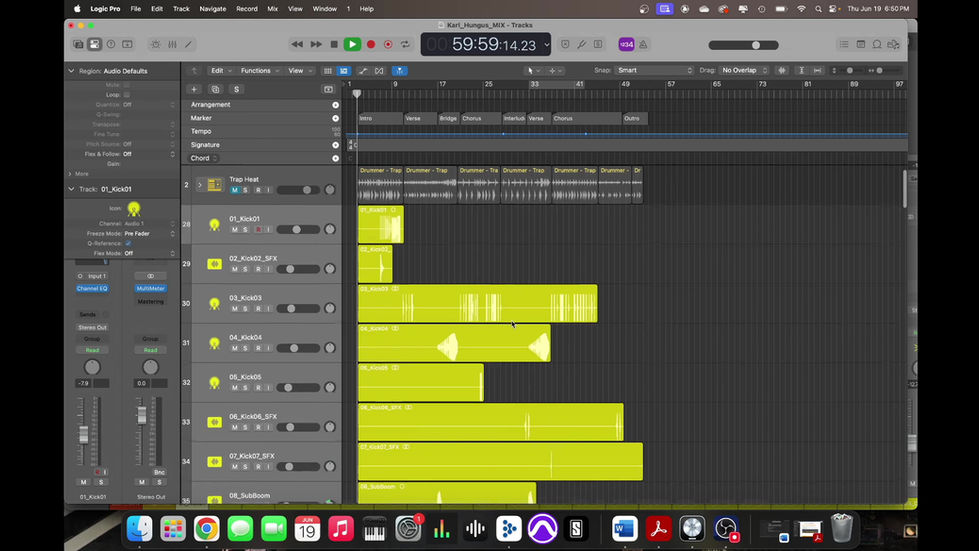Solo the 01_Kick01 track
This screenshot has height=551, width=979.
(245, 230)
